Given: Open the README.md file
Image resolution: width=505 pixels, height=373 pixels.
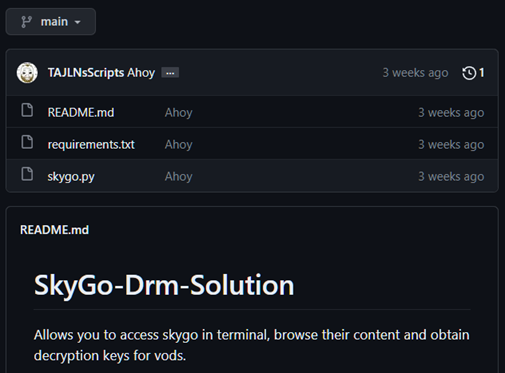Looking at the screenshot, I should (x=81, y=112).
